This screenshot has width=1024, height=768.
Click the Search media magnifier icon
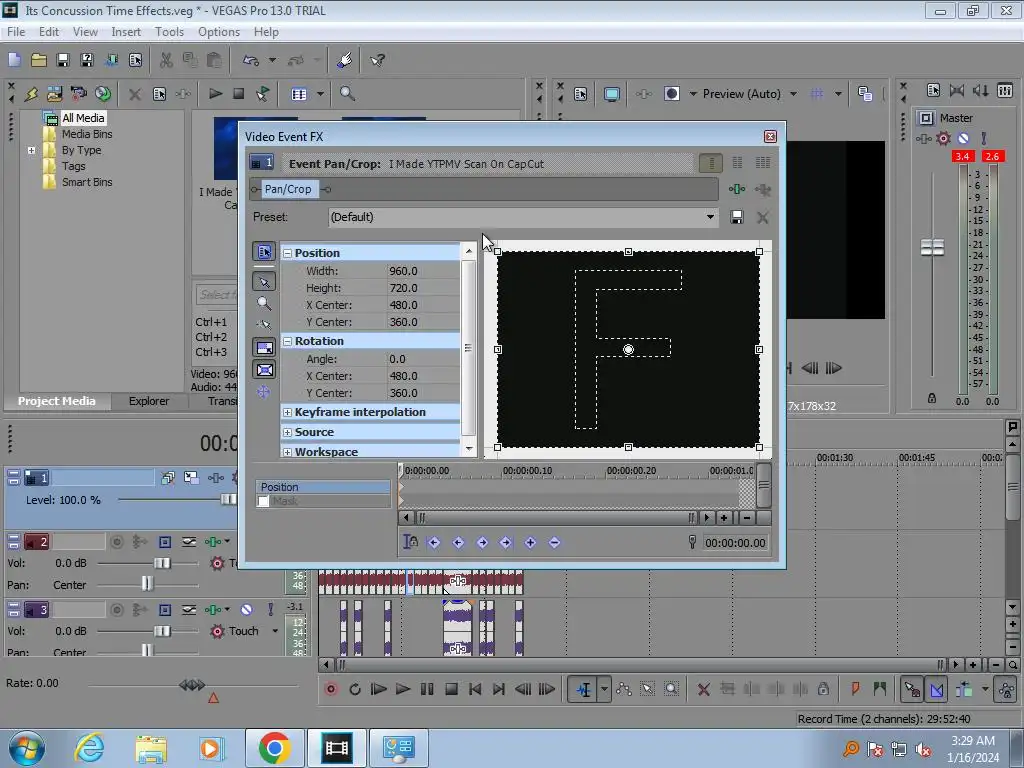347,93
